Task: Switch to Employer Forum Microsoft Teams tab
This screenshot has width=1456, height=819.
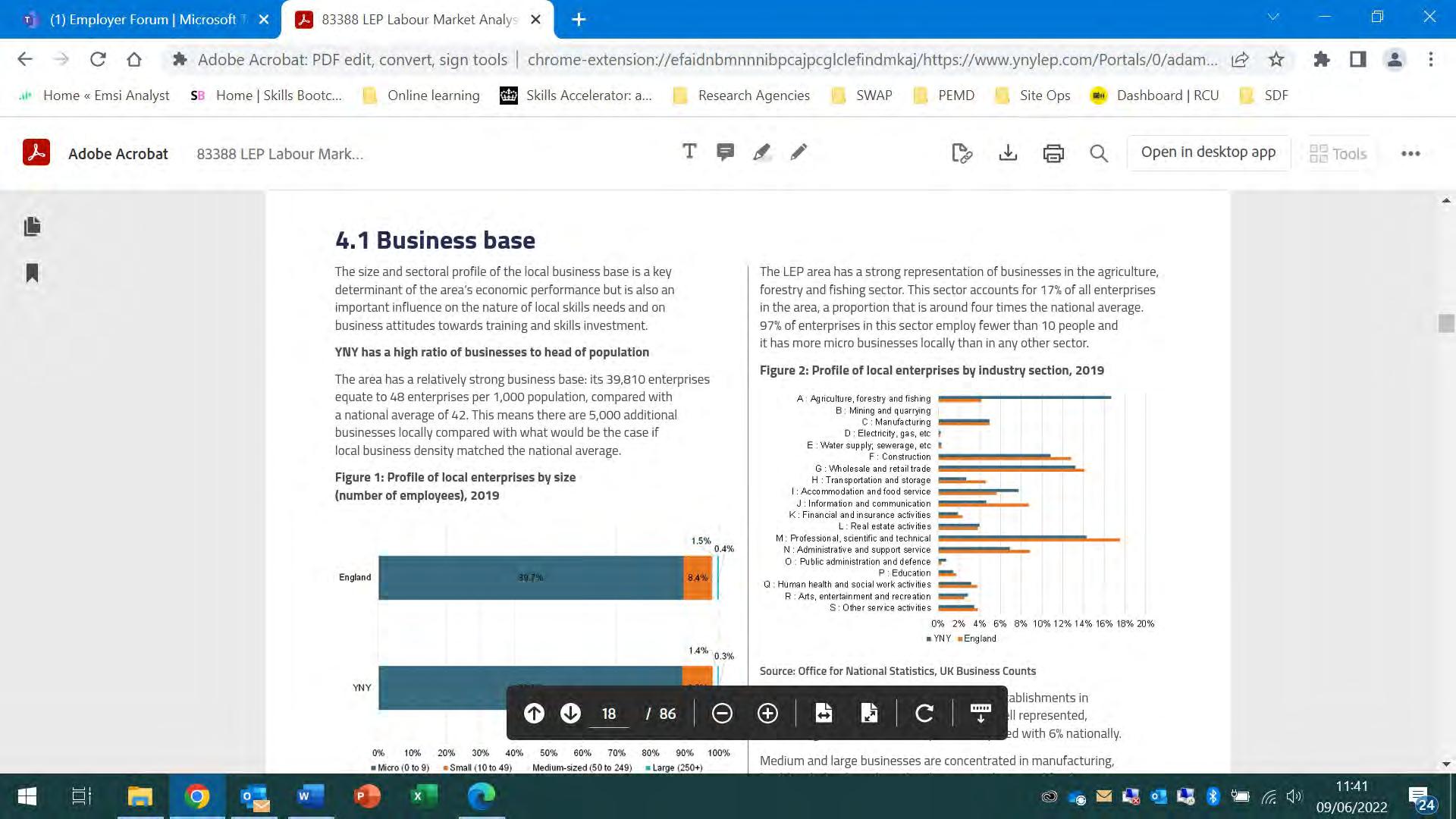Action: 144,20
